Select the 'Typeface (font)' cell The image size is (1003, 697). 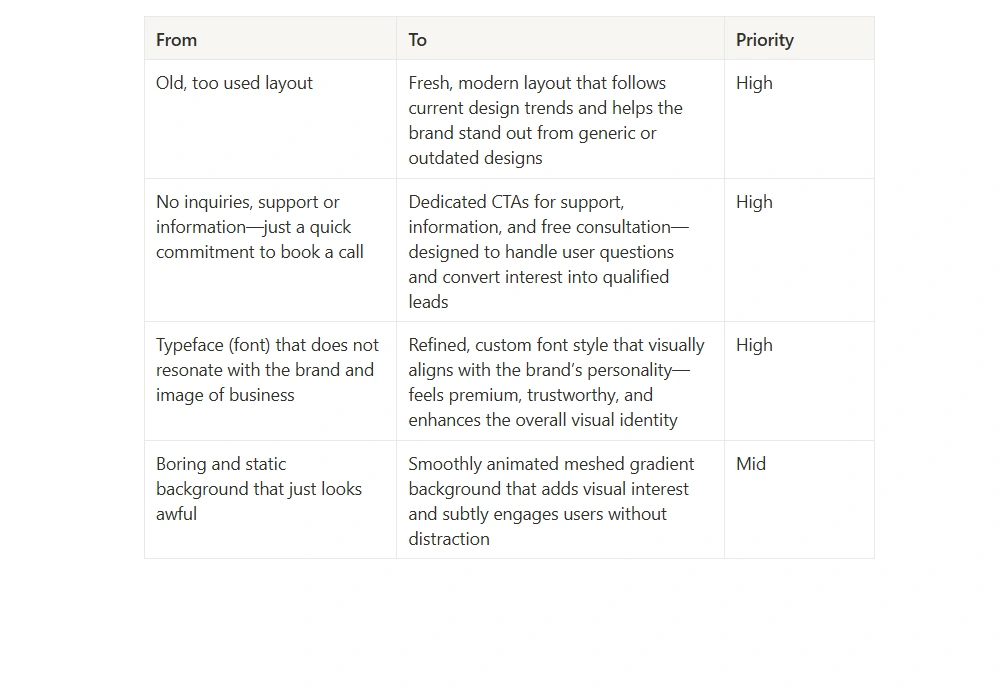click(271, 381)
